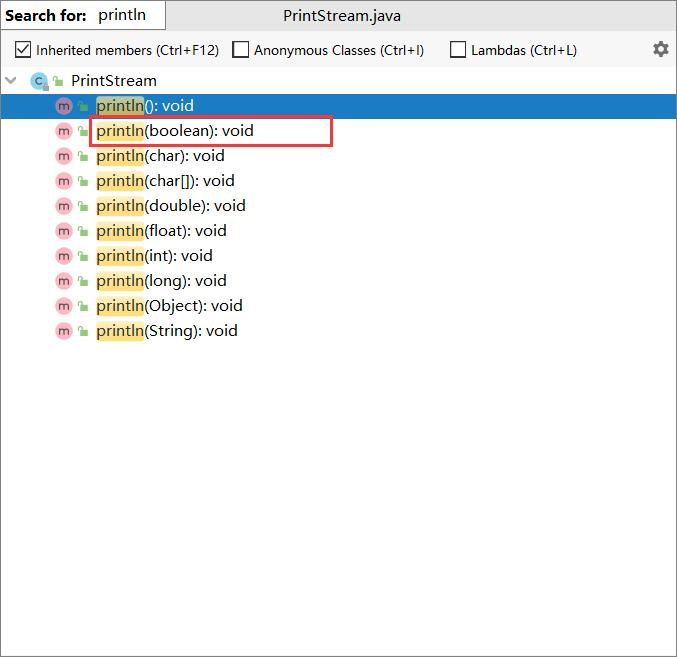Click method icon beside println(char[])
Screen dimensions: 677x657
pyautogui.click(x=64, y=181)
